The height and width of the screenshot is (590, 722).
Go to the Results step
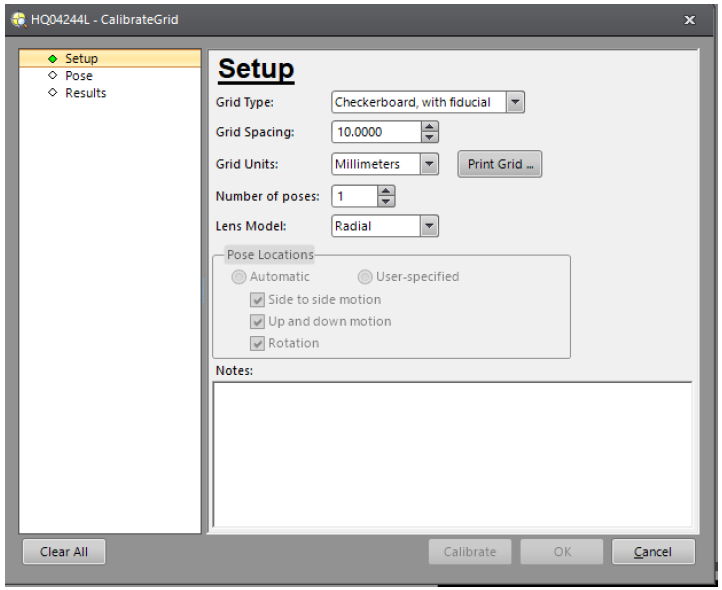[x=86, y=93]
